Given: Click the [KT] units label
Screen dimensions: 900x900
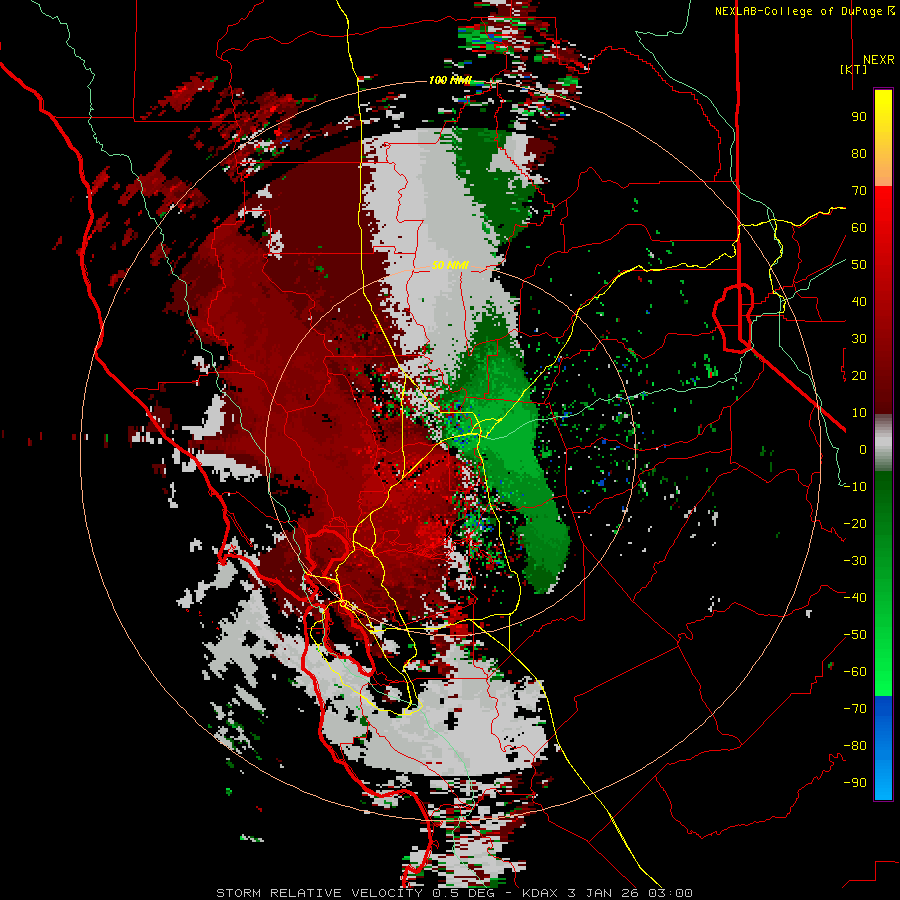Looking at the screenshot, I should (854, 69).
